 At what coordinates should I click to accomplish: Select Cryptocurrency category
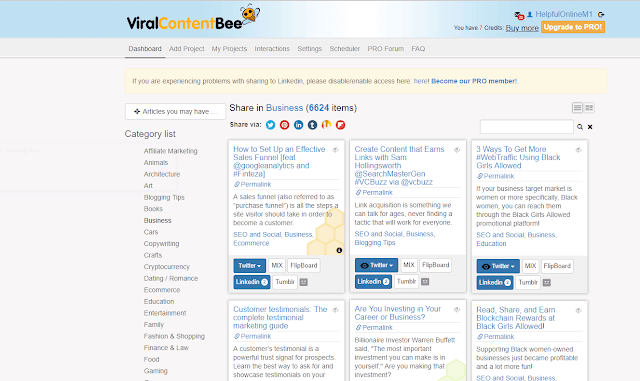167,267
